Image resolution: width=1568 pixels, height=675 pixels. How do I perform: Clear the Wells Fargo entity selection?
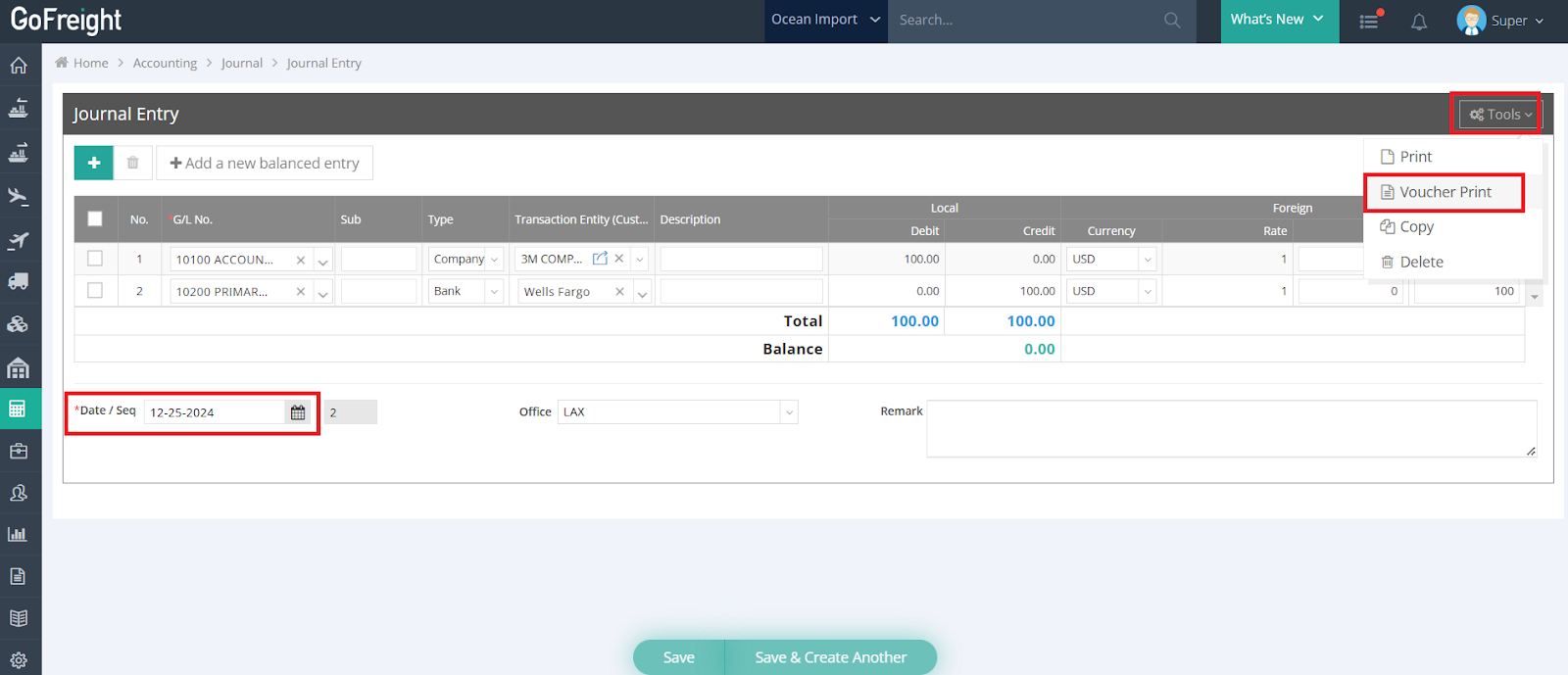(x=619, y=292)
